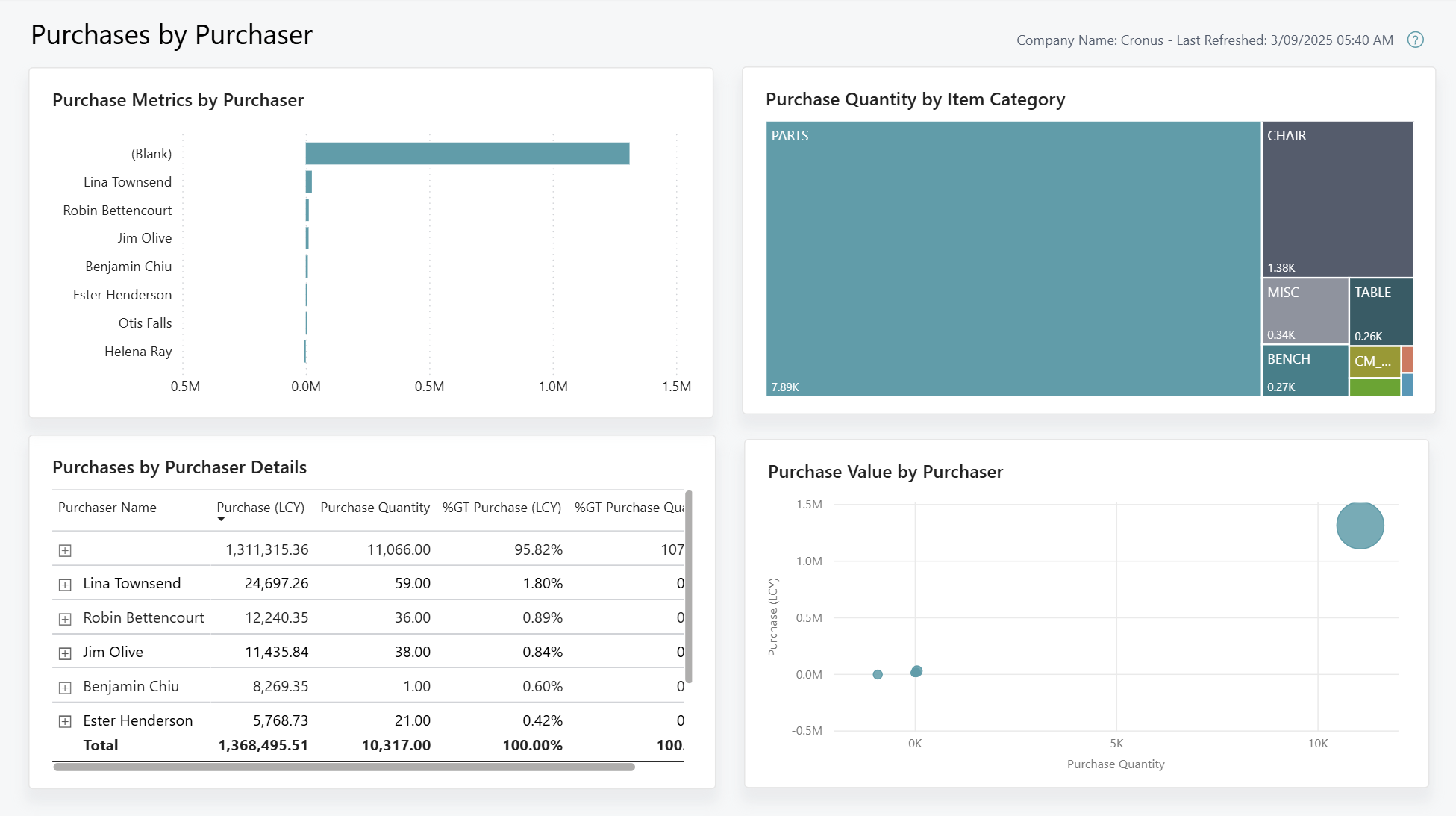This screenshot has height=816, width=1456.
Task: Expand the Jim Olive row
Action: (65, 653)
